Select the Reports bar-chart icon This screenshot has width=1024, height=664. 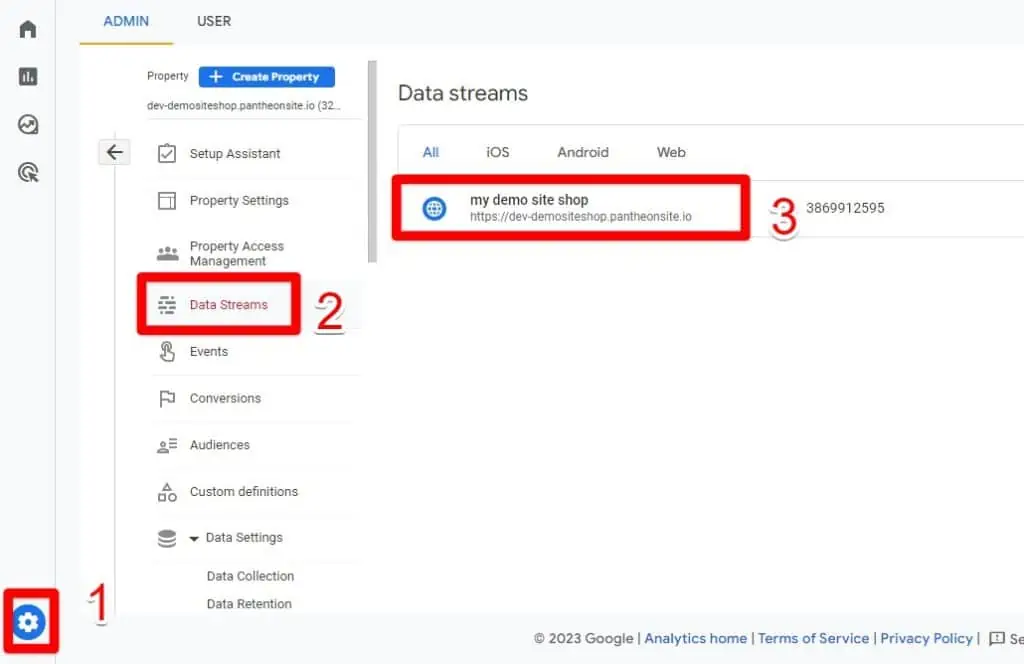(27, 76)
